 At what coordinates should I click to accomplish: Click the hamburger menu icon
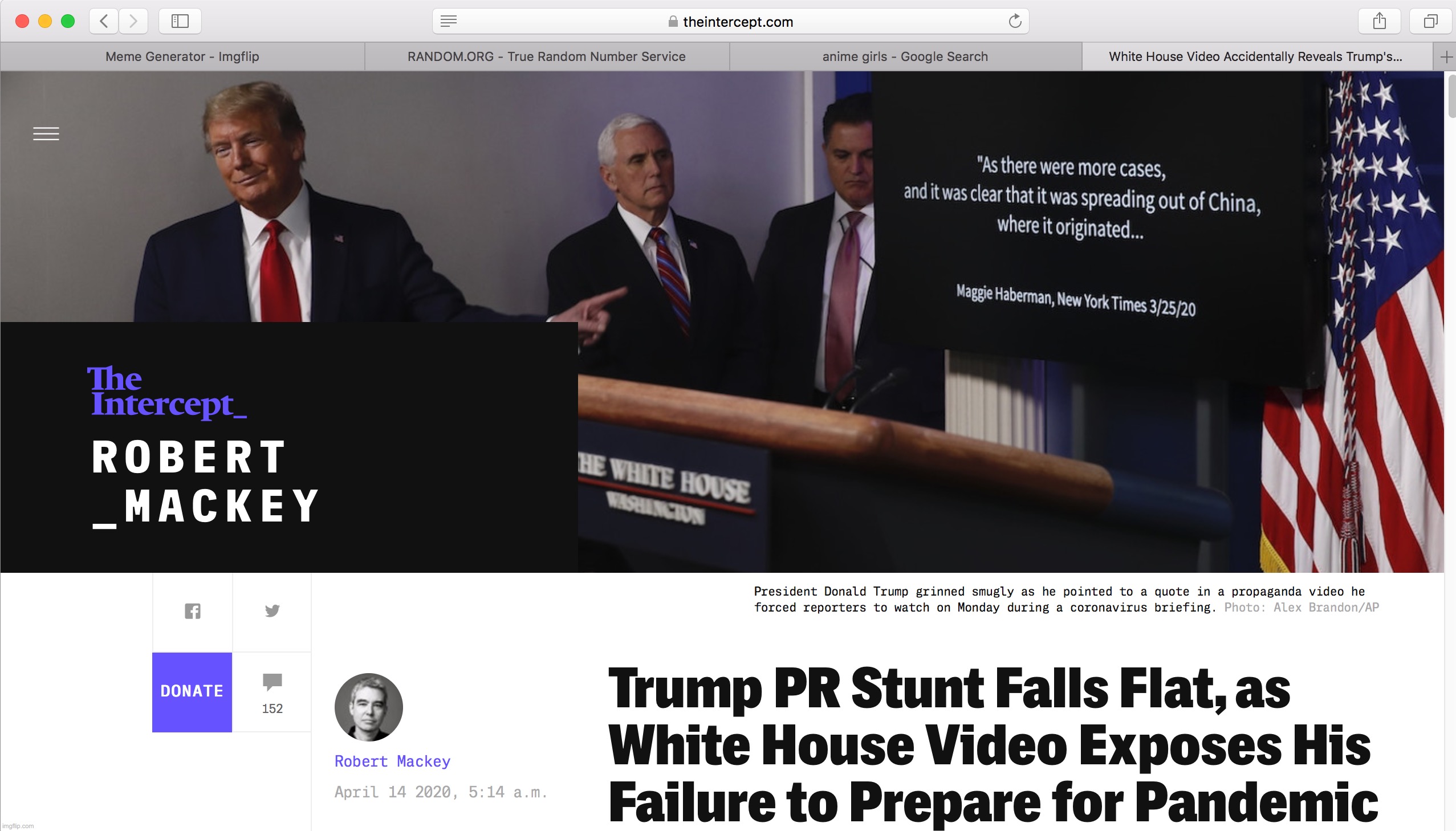44,134
